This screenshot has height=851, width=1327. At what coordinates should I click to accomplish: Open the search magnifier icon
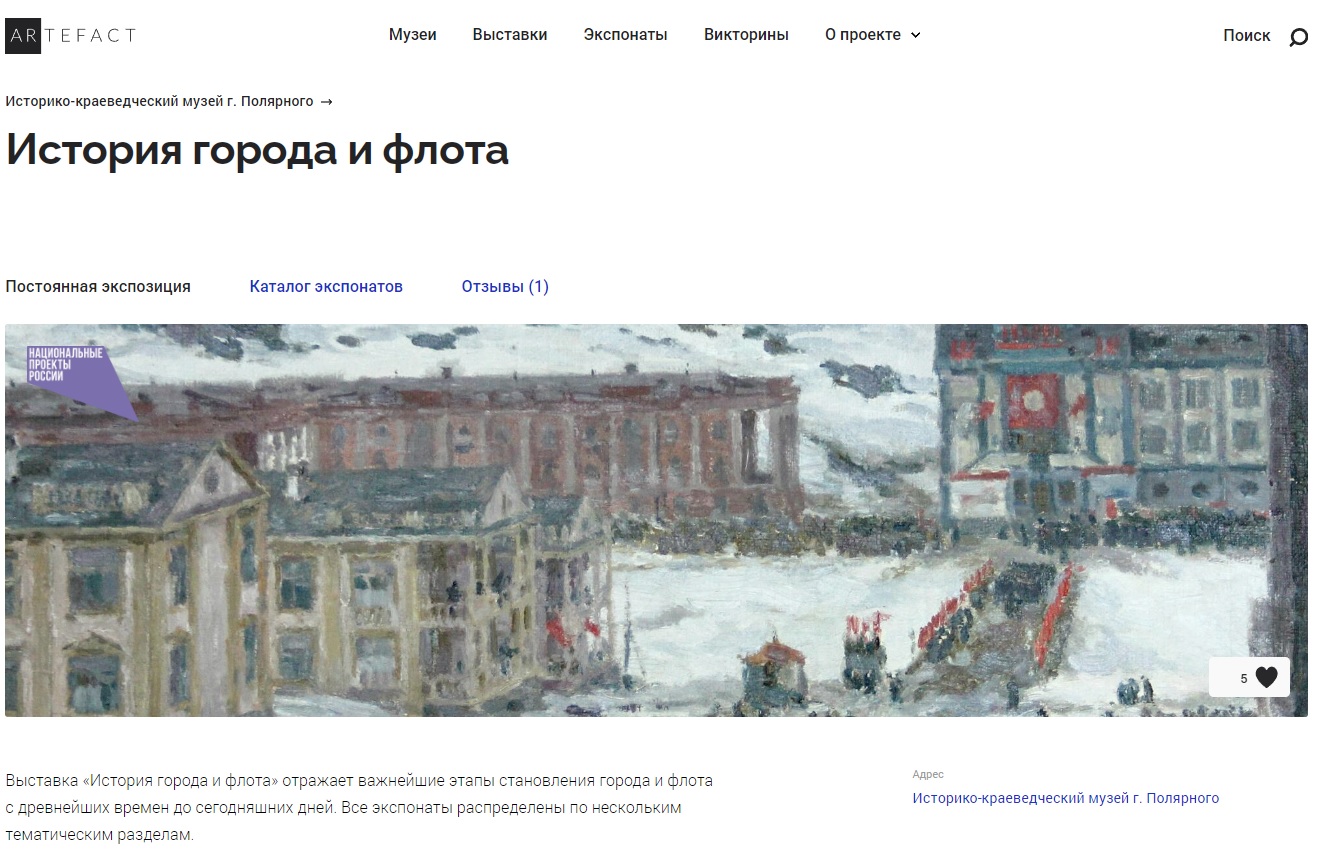[x=1298, y=38]
